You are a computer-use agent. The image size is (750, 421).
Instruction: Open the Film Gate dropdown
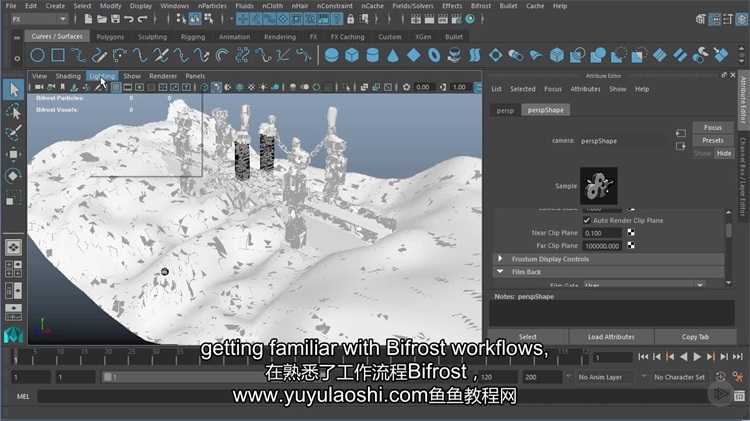(x=644, y=285)
